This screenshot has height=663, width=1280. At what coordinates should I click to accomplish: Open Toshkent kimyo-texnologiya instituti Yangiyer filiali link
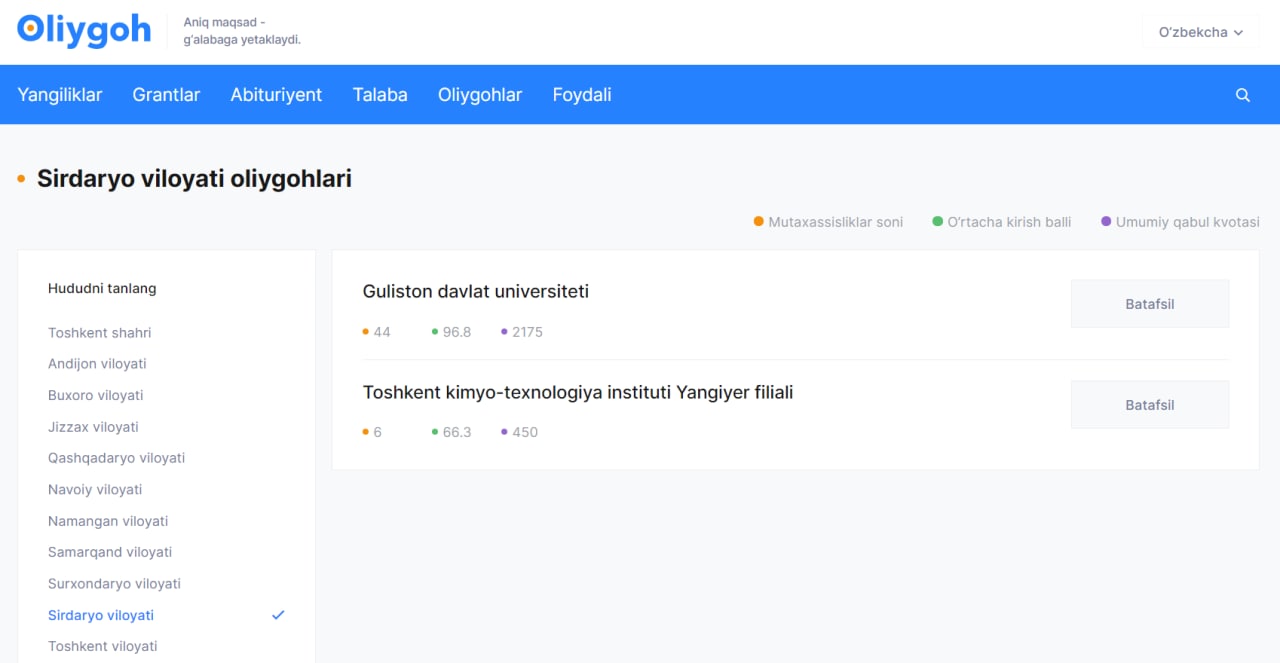click(578, 393)
